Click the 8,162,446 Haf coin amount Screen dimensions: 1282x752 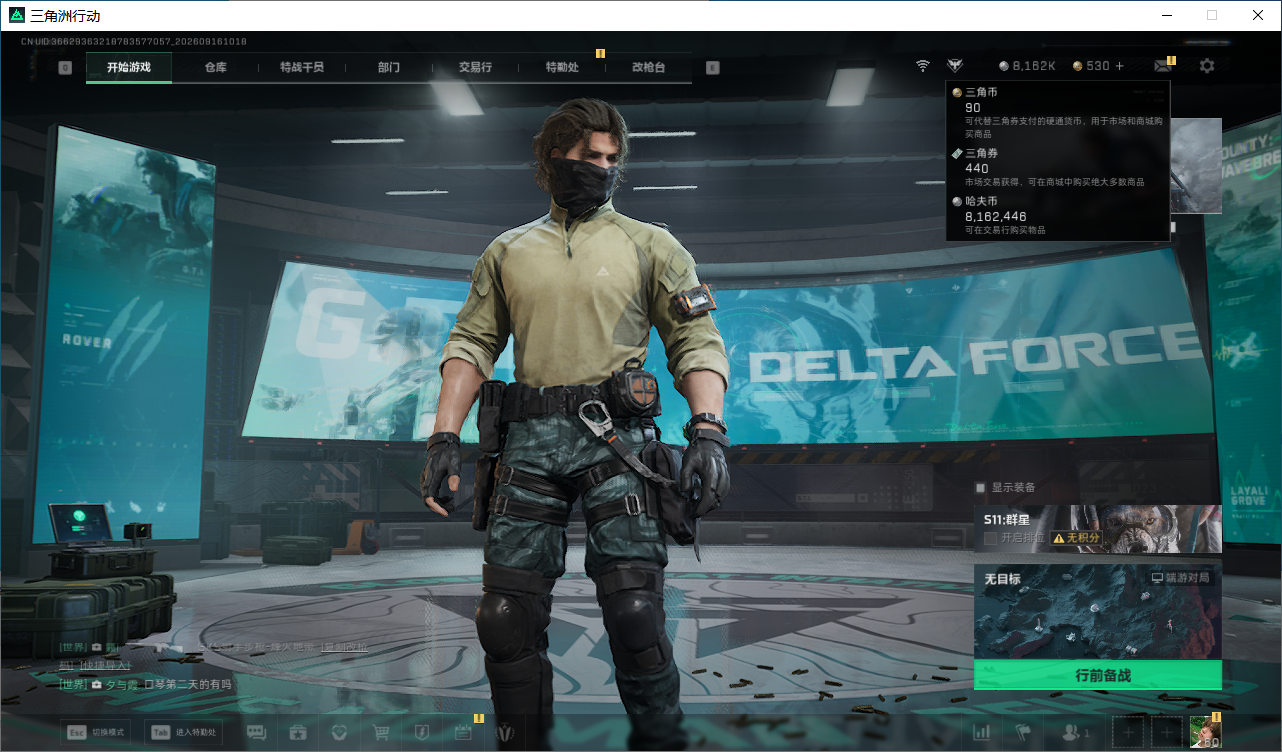tap(996, 216)
